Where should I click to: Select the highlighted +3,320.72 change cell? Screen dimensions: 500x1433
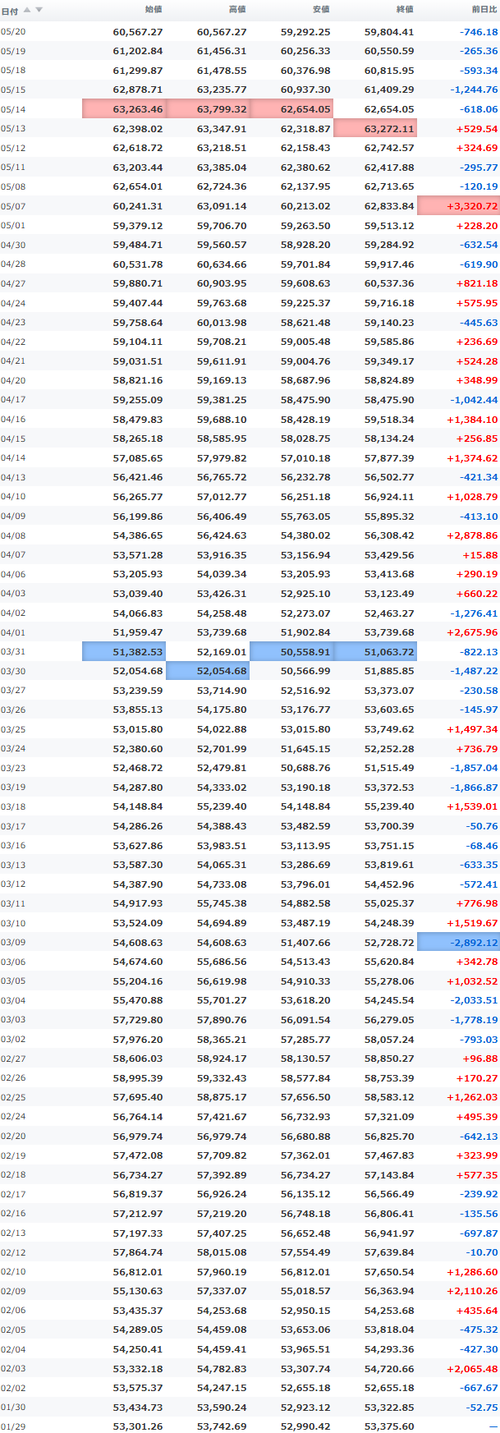(x=458, y=205)
